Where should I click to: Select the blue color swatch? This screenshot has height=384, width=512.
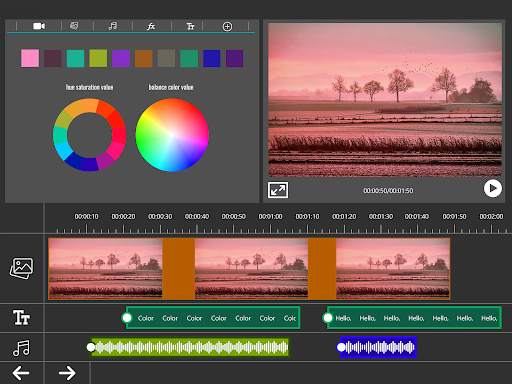point(212,58)
